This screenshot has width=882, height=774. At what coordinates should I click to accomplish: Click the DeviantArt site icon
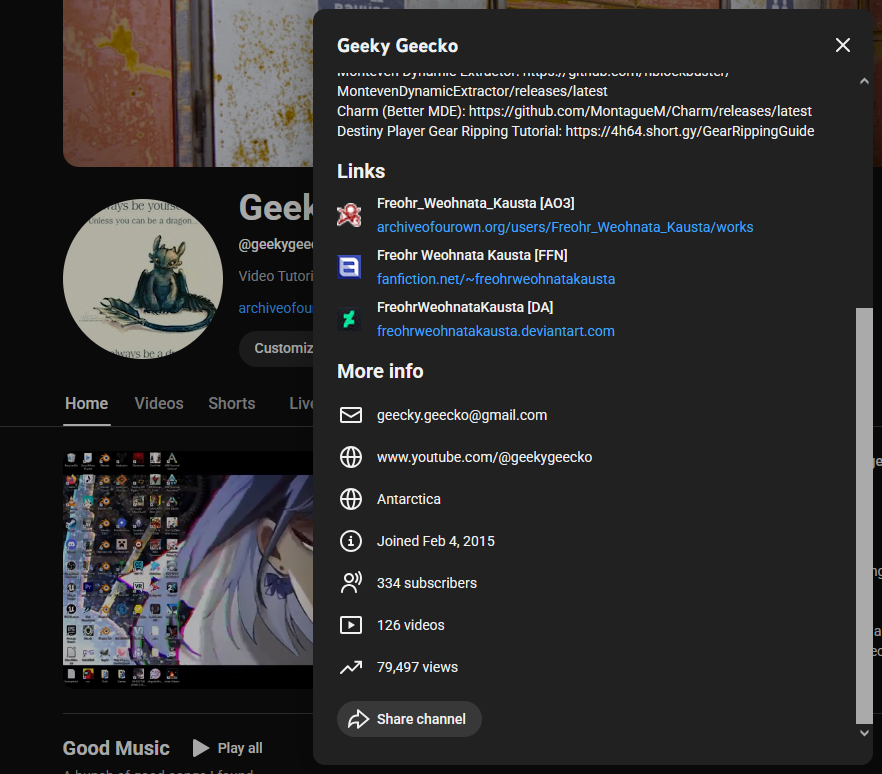point(349,319)
